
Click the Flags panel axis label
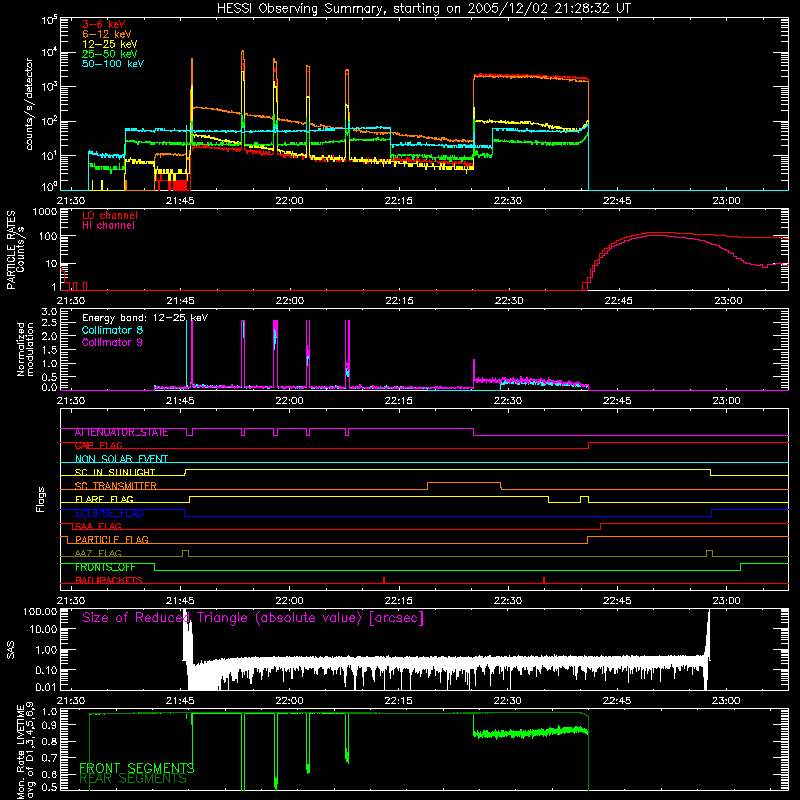pos(40,499)
